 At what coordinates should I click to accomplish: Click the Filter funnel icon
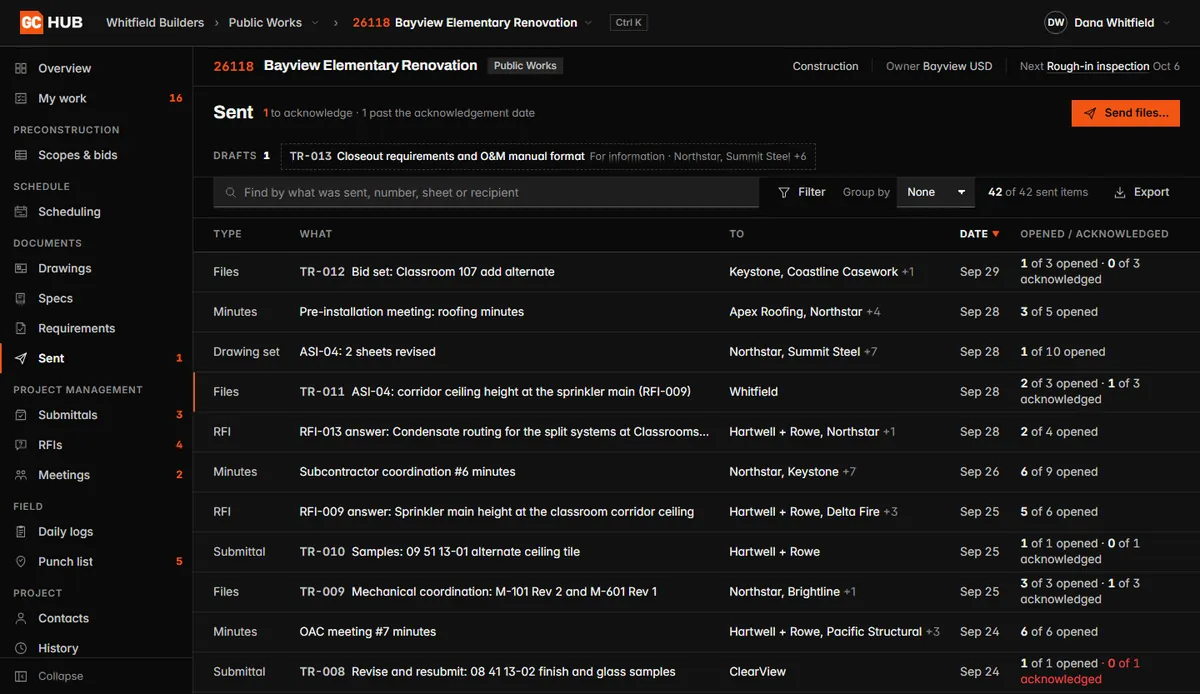click(784, 192)
